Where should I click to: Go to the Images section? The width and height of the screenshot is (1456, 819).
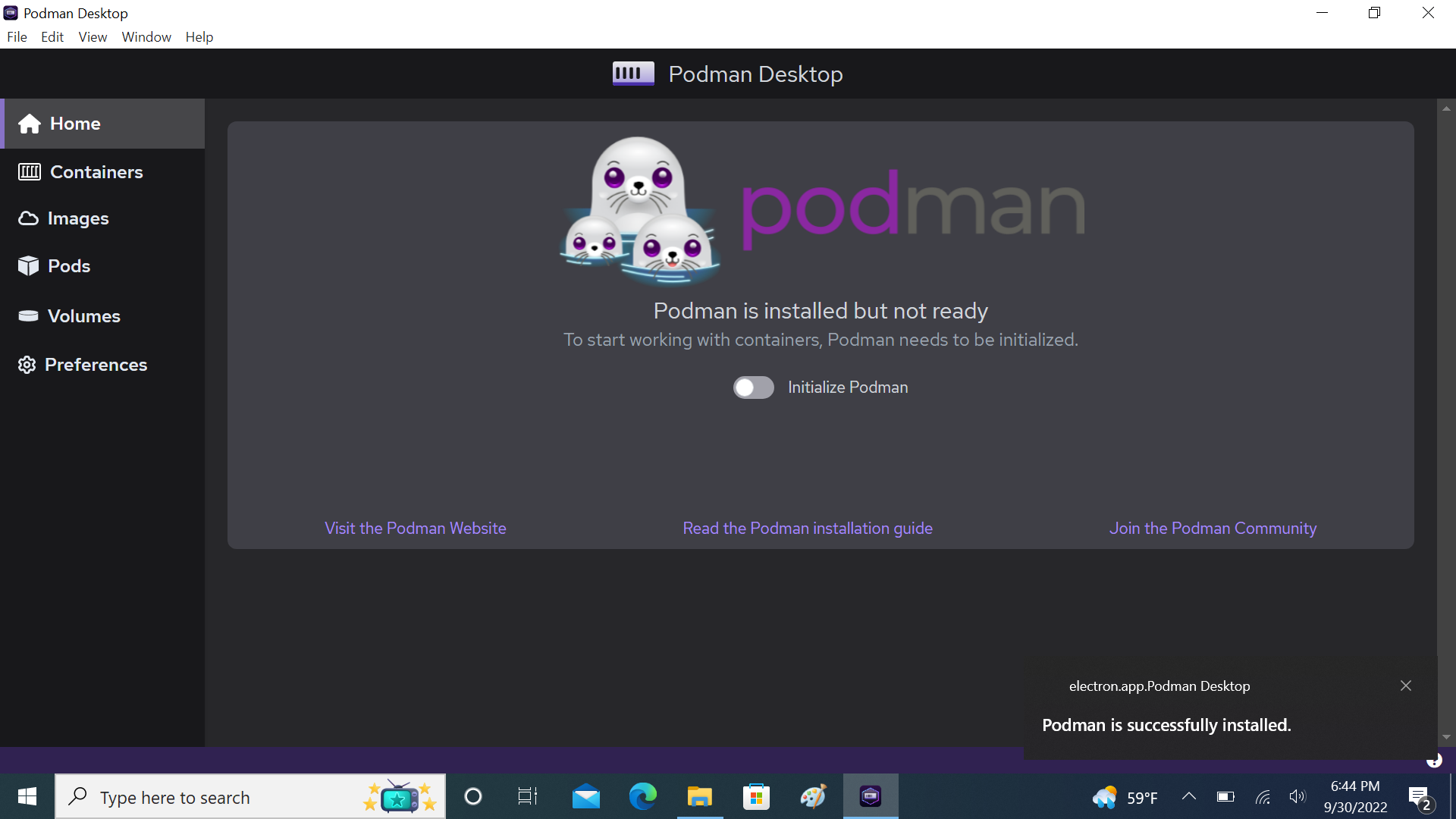(102, 218)
